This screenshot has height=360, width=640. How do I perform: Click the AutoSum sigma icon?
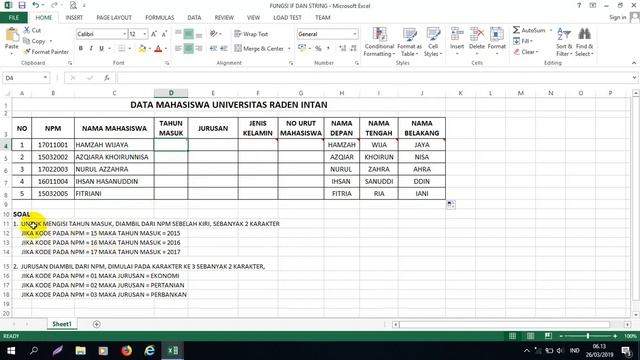pyautogui.click(x=516, y=30)
